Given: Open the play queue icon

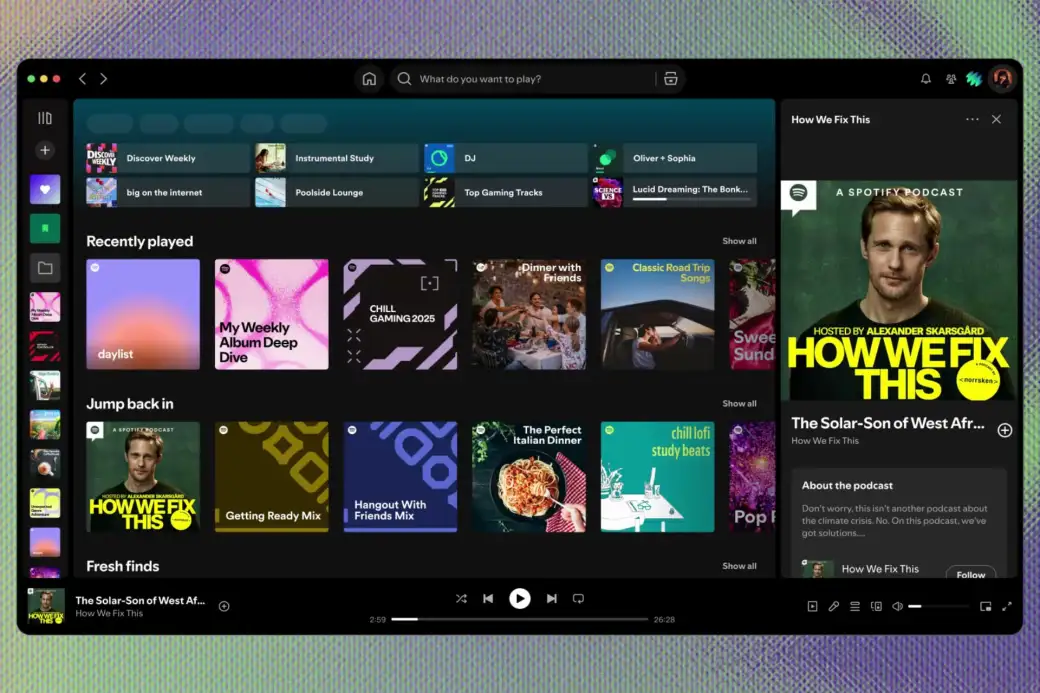Looking at the screenshot, I should point(855,606).
